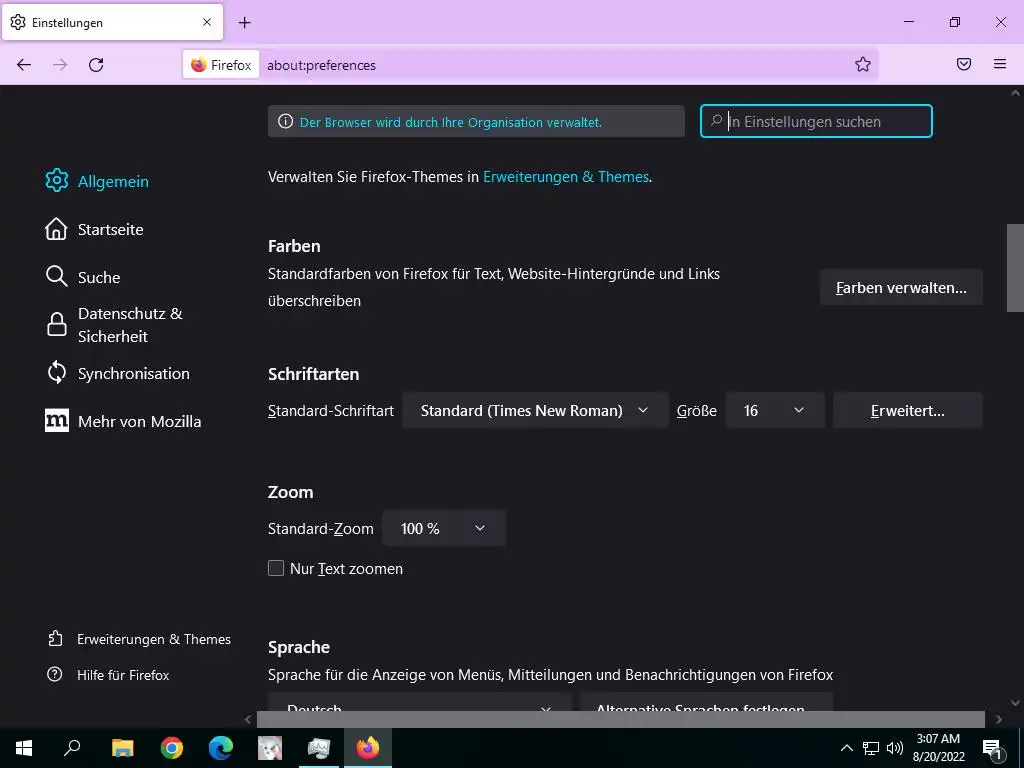
Task: Close the Einstellungen tab
Action: (x=207, y=22)
